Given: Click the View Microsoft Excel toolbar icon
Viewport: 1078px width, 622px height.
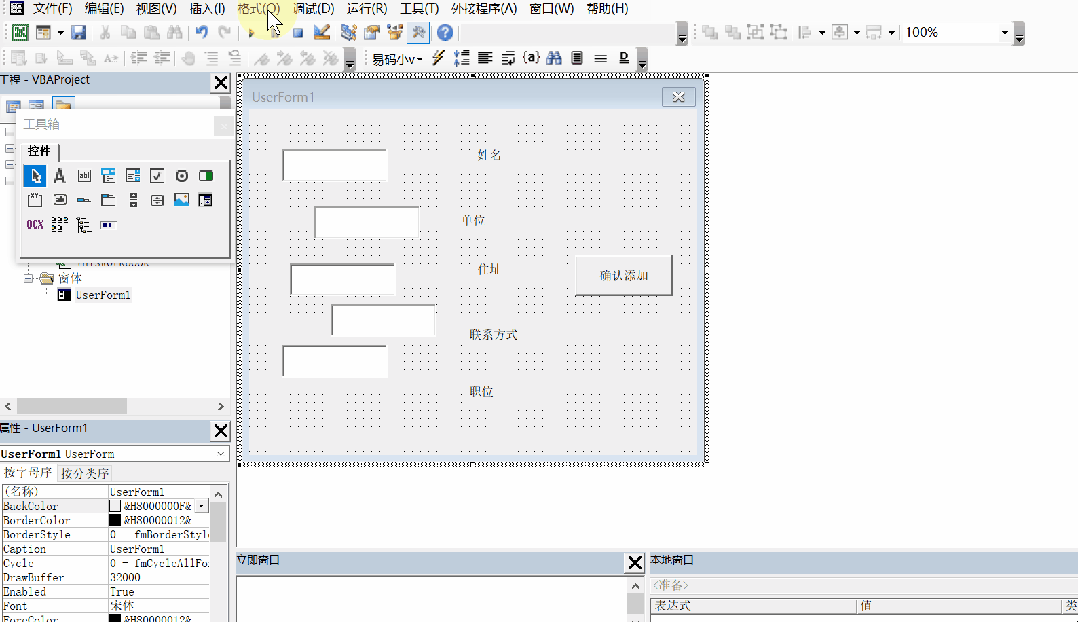Looking at the screenshot, I should (20, 32).
